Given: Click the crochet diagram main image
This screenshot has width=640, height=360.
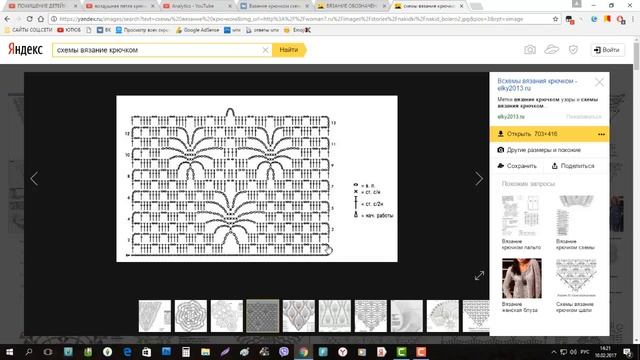Looking at the screenshot, I should click(257, 179).
